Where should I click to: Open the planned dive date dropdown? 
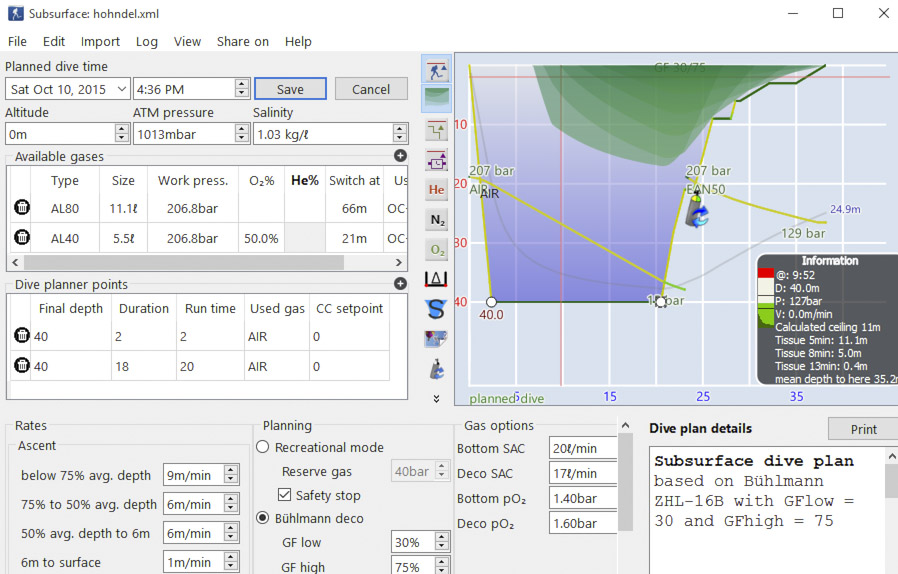[x=121, y=89]
